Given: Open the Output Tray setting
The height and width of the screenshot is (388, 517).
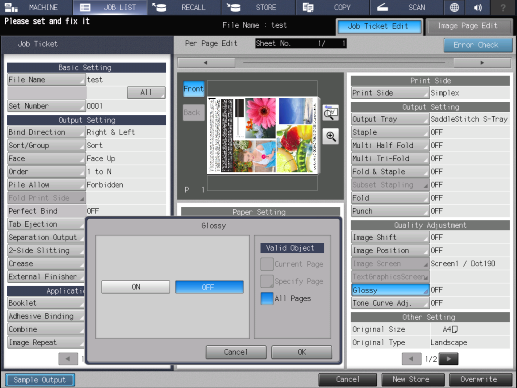Looking at the screenshot, I should point(390,119).
